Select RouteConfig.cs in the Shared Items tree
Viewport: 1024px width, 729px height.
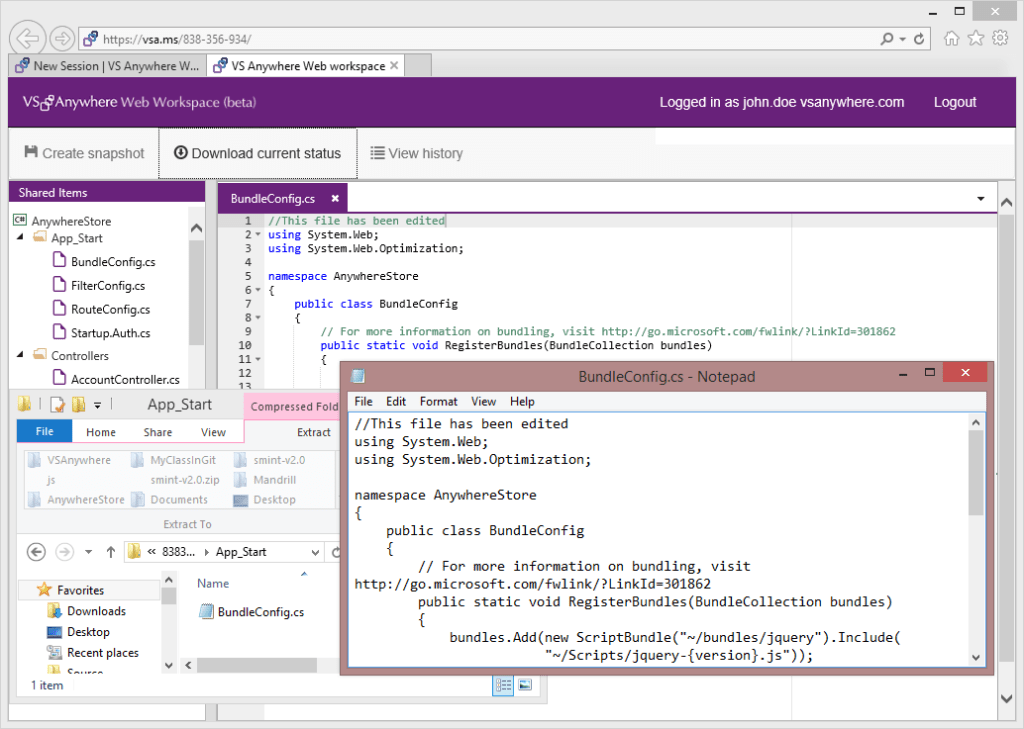110,309
